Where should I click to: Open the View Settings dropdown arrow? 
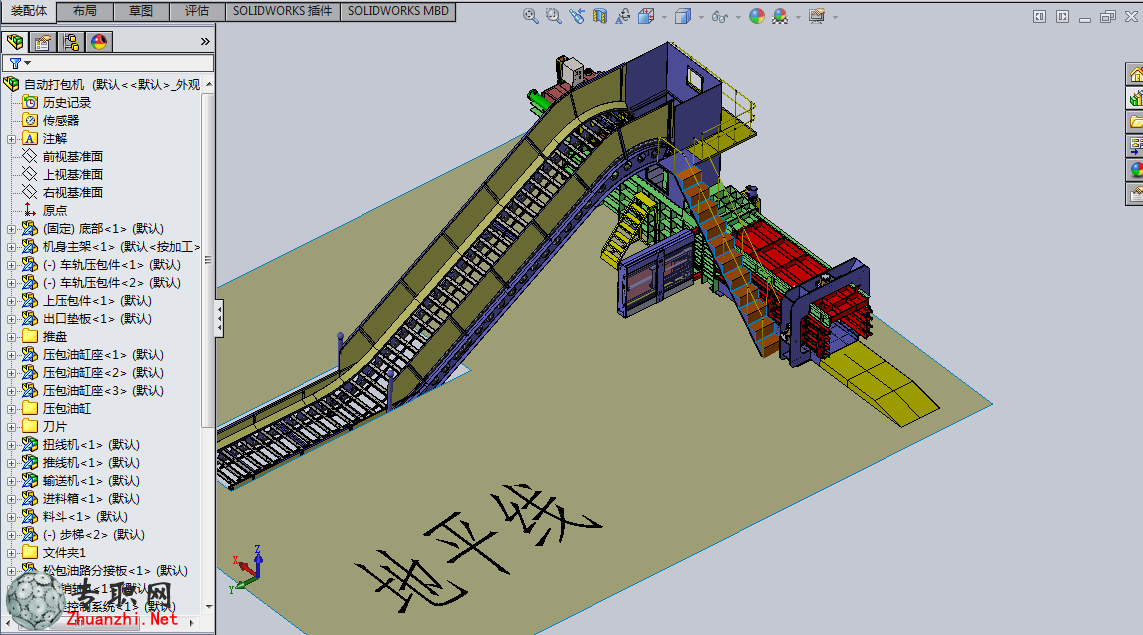click(x=835, y=17)
